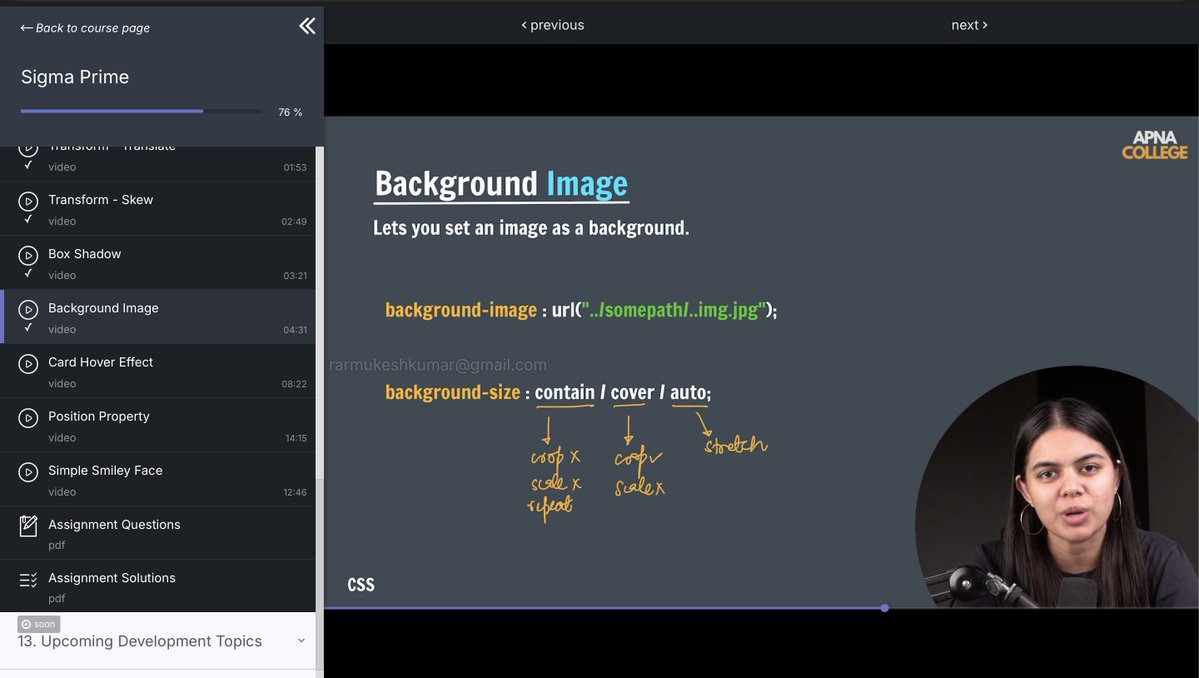
Task: Click the clock icon on the soon badge
Action: coord(27,623)
